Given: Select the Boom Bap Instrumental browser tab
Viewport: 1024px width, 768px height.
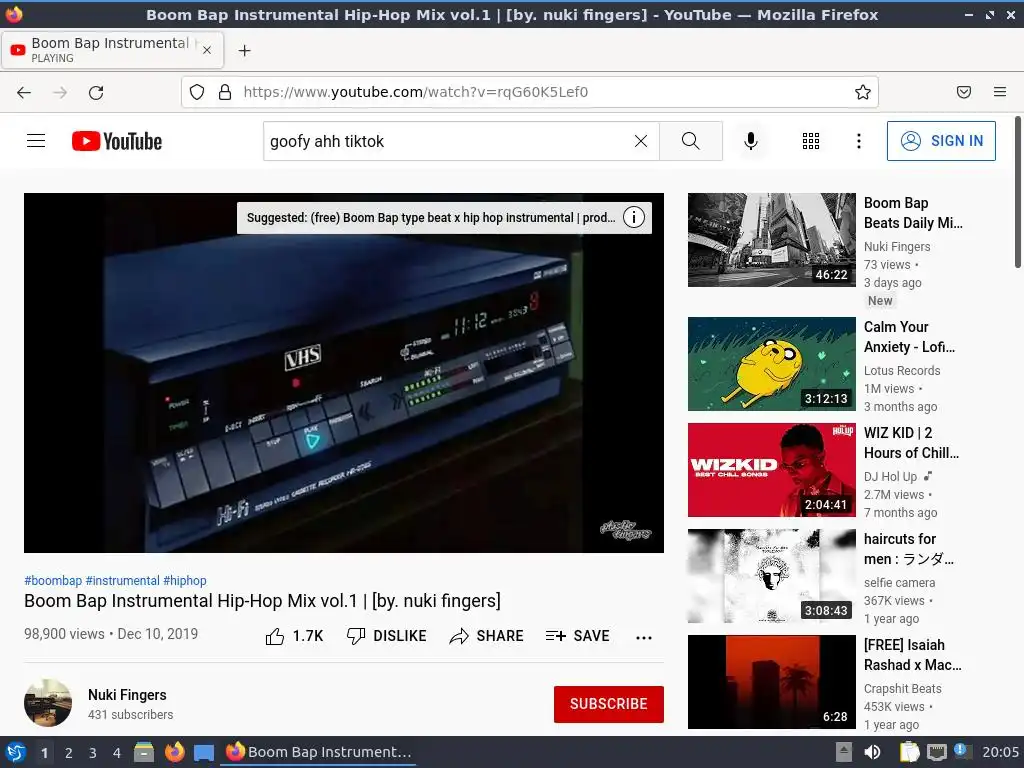Looking at the screenshot, I should coord(112,50).
